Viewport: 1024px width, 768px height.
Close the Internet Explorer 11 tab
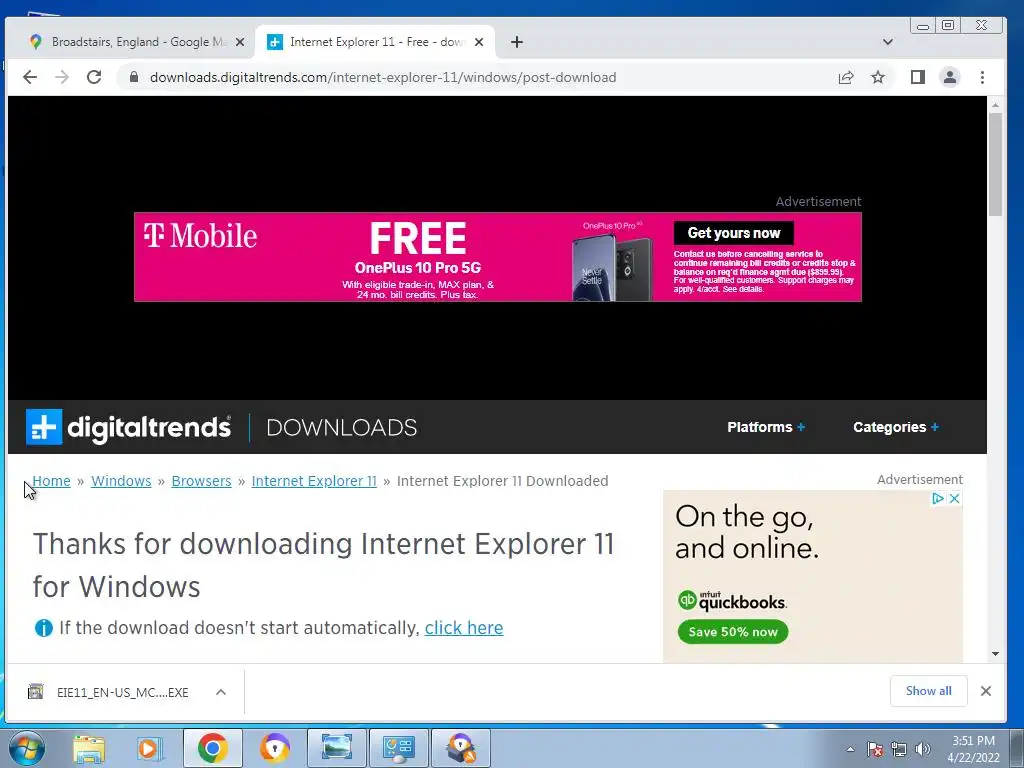(479, 42)
